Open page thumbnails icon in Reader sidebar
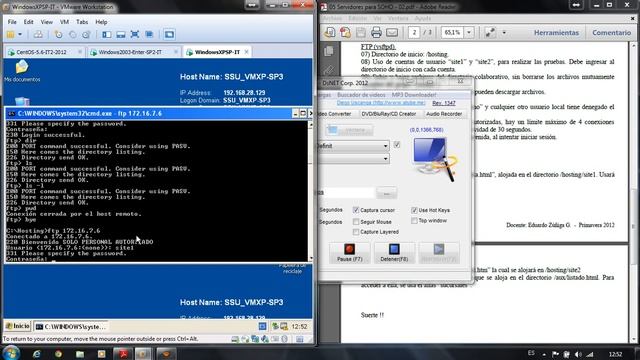Screen dimensions: 640x360 pyautogui.click(x=329, y=51)
